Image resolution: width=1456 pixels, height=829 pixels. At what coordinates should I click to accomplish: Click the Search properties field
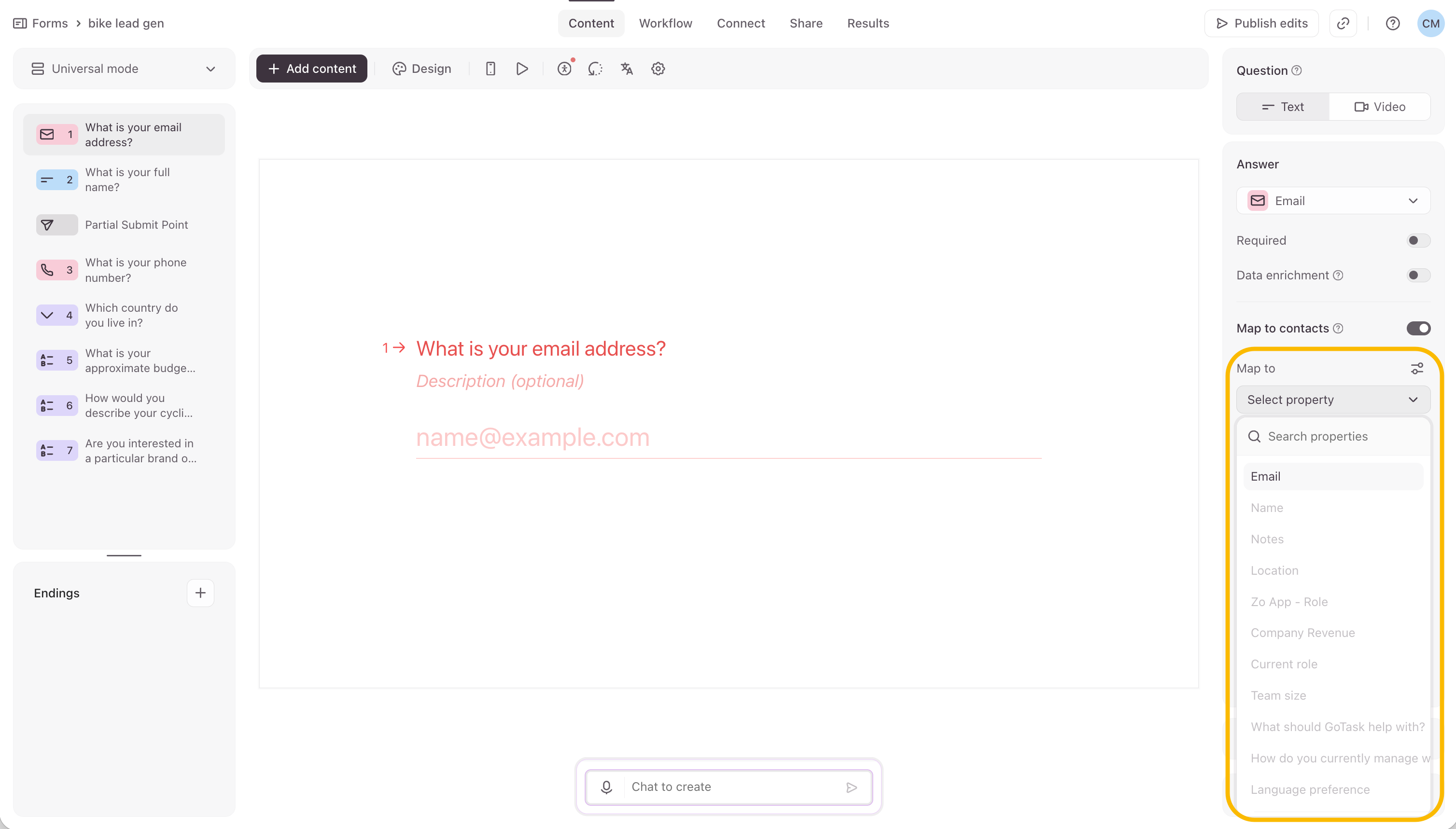tap(1333, 437)
